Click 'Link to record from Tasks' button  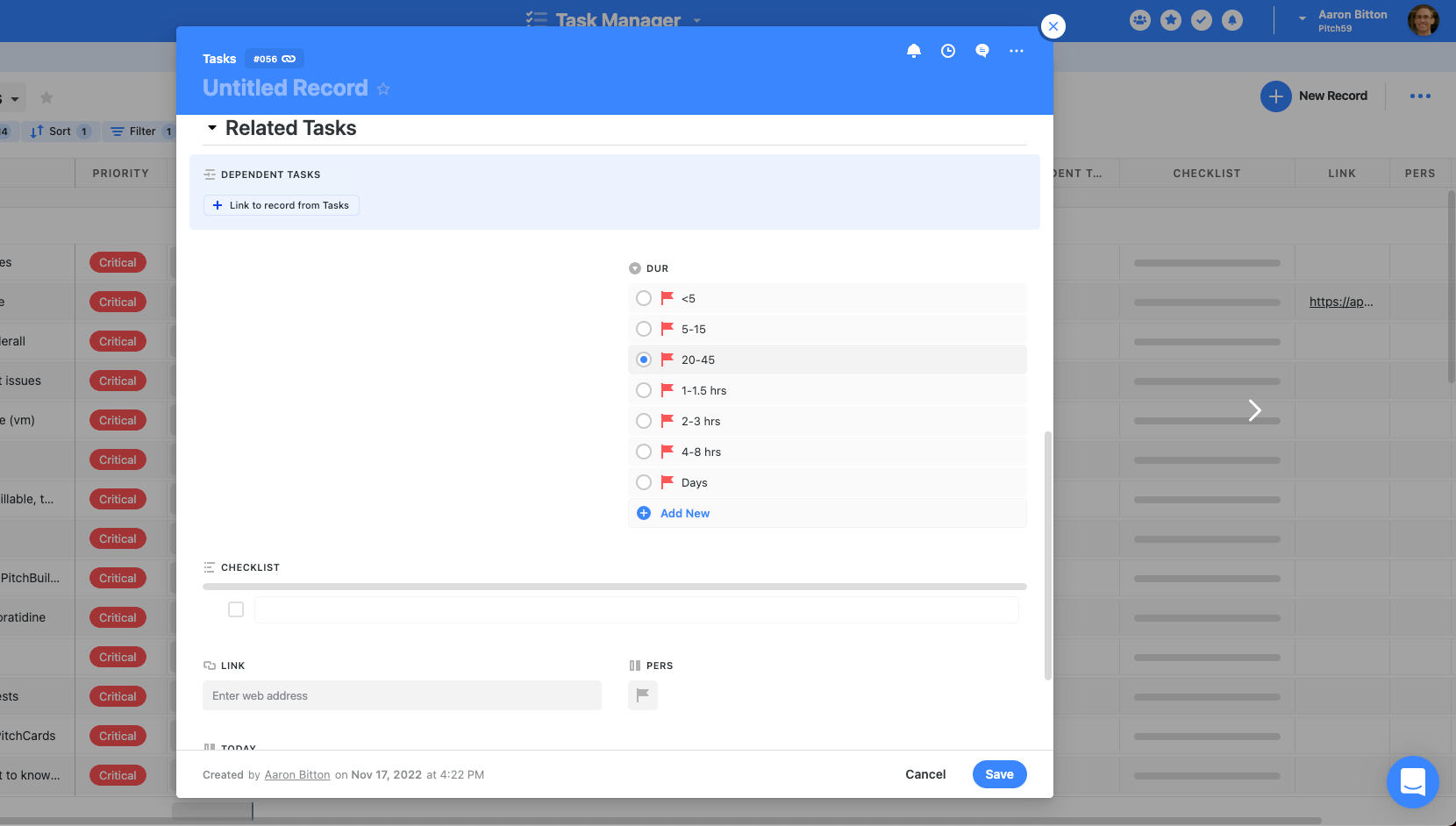coord(282,205)
